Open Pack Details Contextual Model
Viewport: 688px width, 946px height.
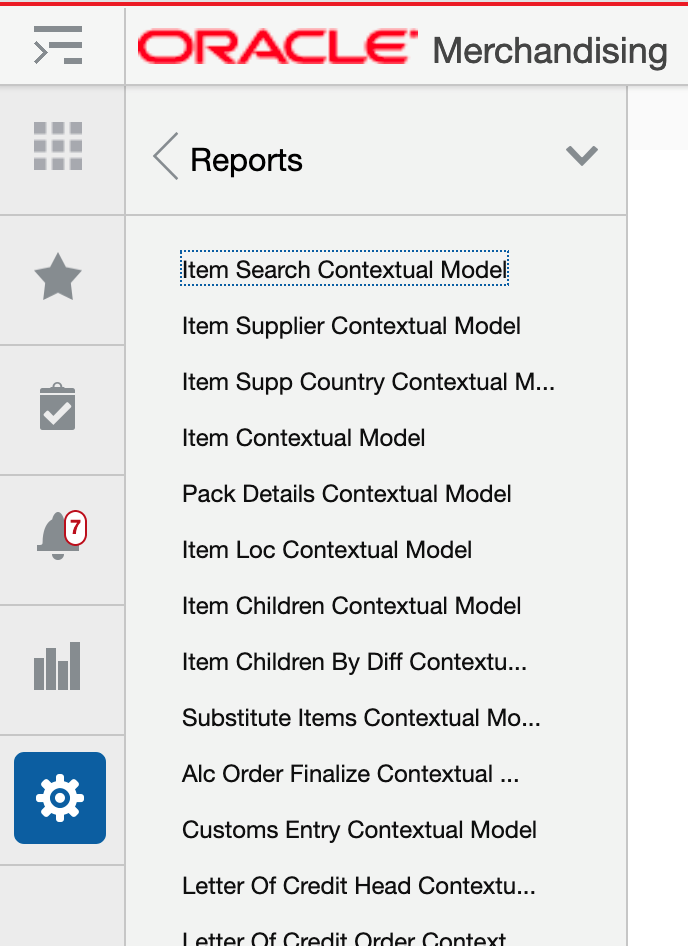pyautogui.click(x=346, y=493)
